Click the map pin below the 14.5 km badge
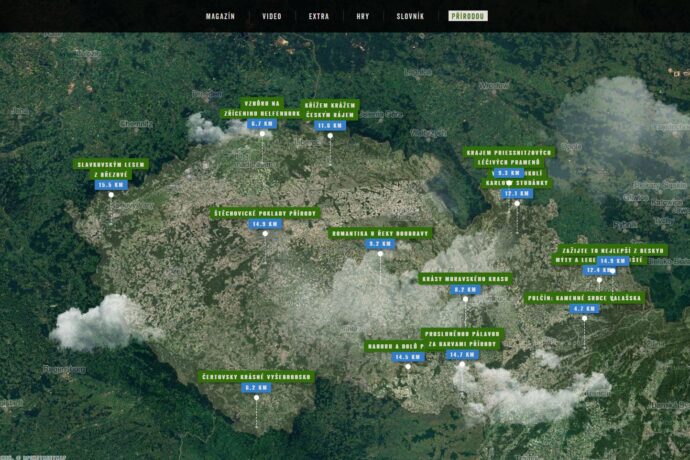The height and width of the screenshot is (460, 690). pos(408,367)
